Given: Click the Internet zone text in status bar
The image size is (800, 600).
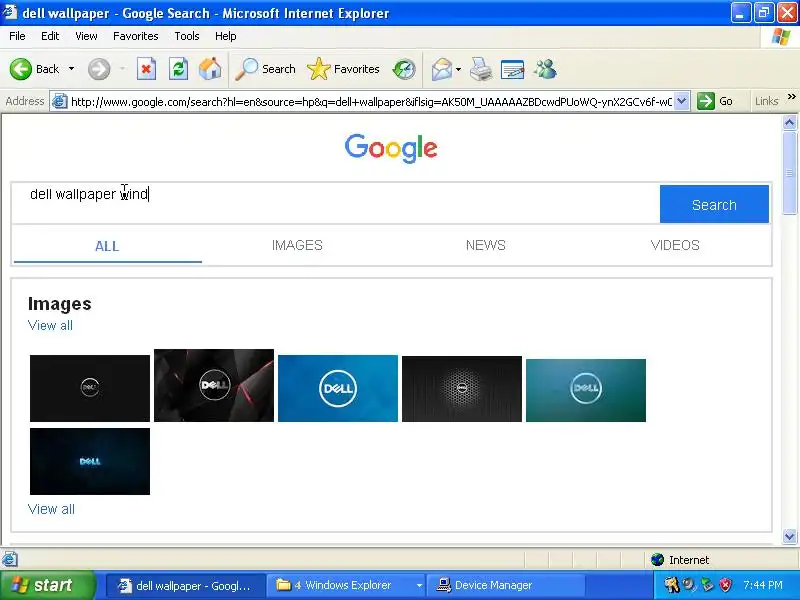Looking at the screenshot, I should pos(689,560).
